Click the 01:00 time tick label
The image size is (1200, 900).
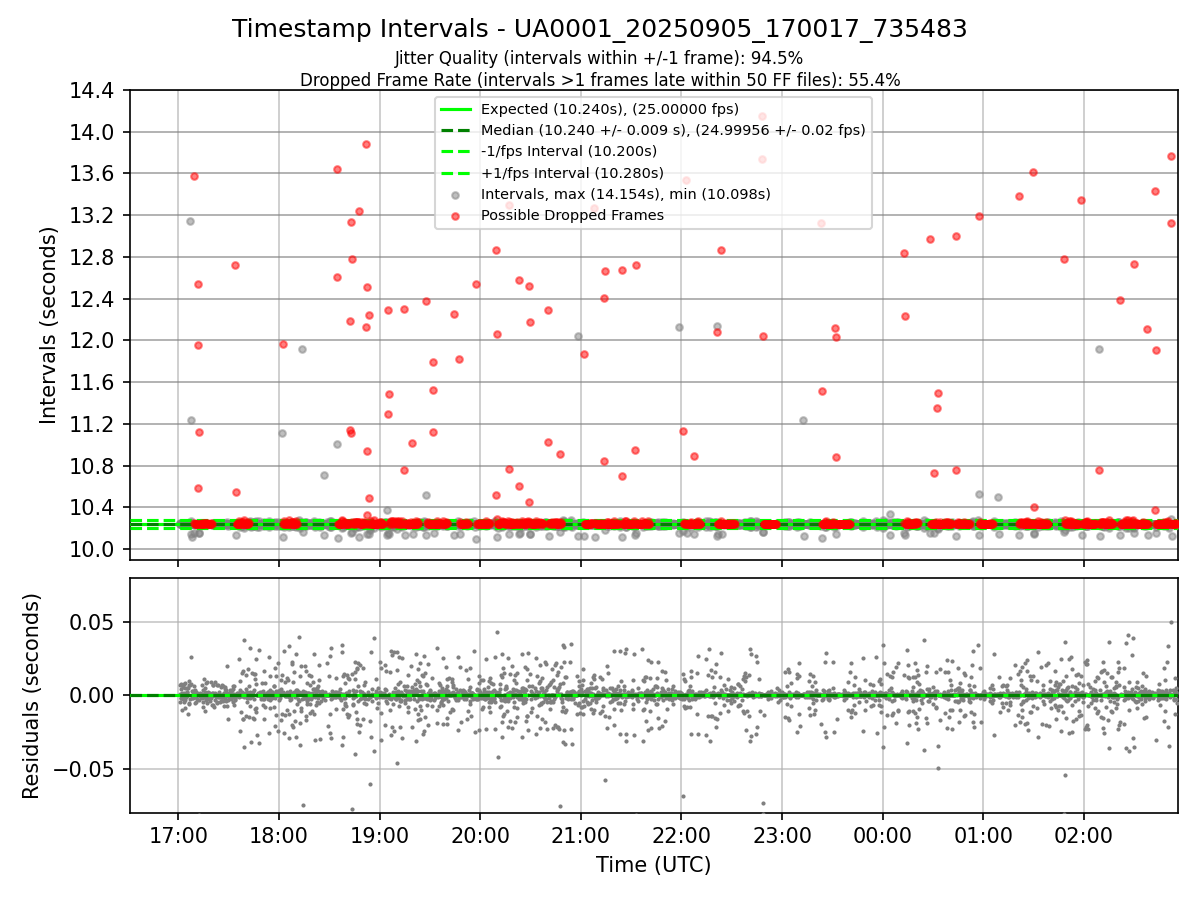[x=983, y=834]
